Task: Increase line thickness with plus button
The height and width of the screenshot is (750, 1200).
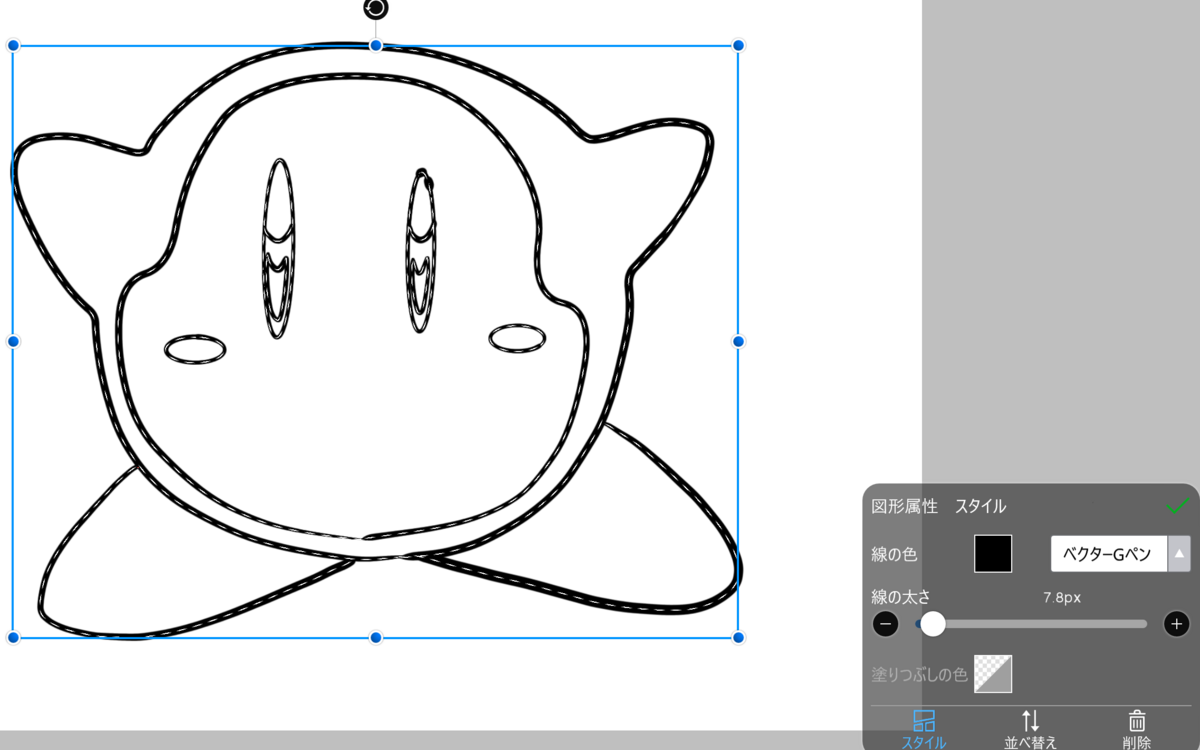Action: (x=1177, y=624)
